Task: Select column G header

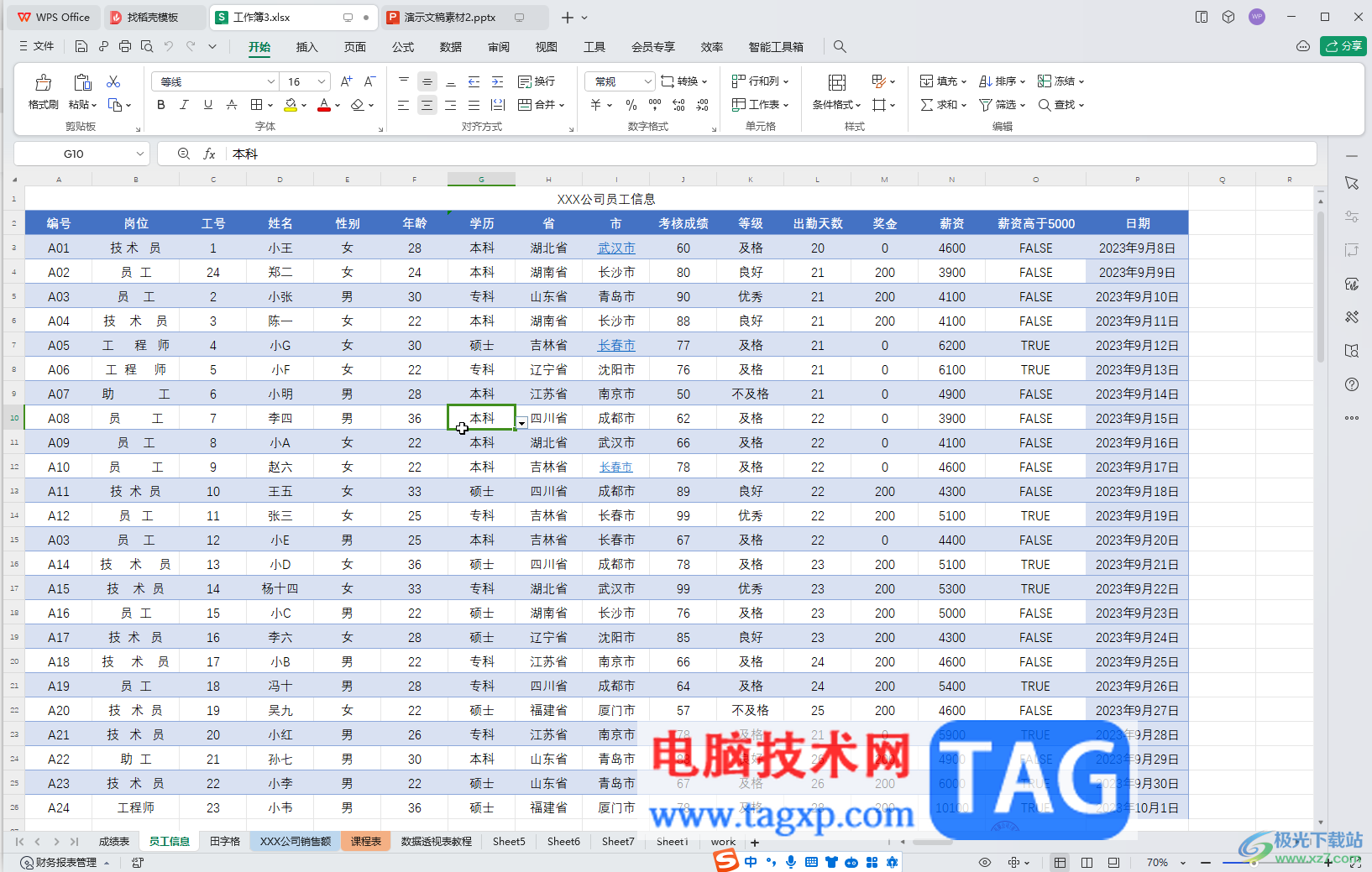Action: point(481,180)
